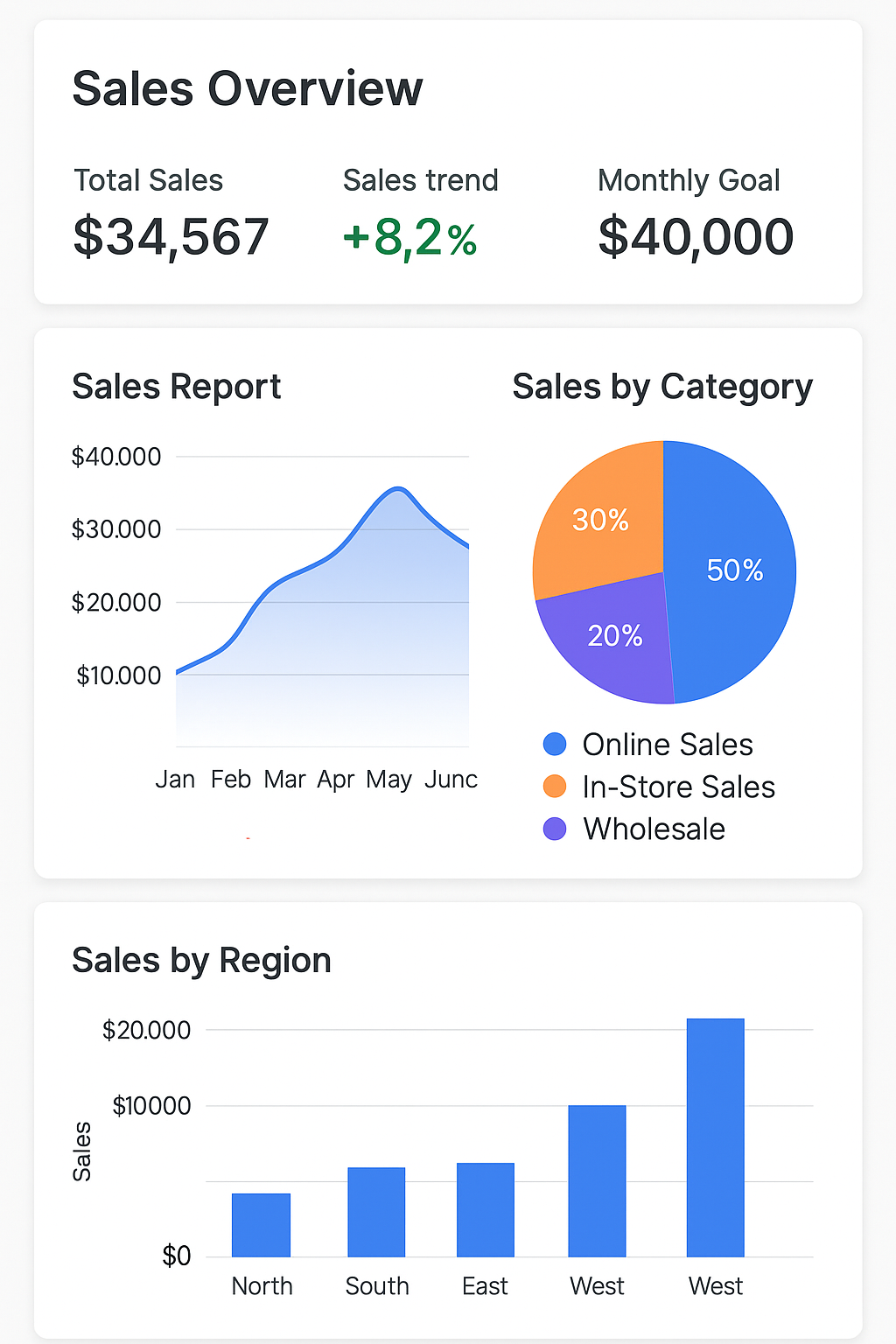Toggle the Wholesale legend label

point(654,829)
